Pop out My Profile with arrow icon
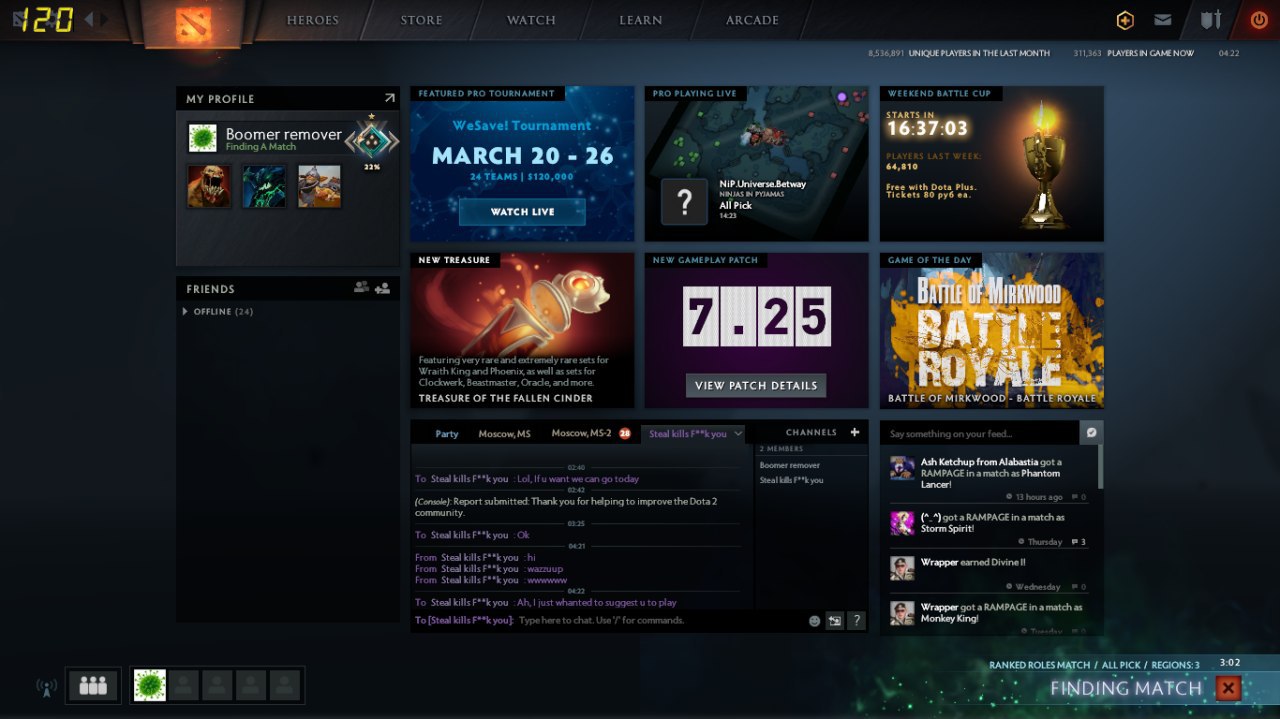Image resolution: width=1280 pixels, height=719 pixels. pos(389,98)
